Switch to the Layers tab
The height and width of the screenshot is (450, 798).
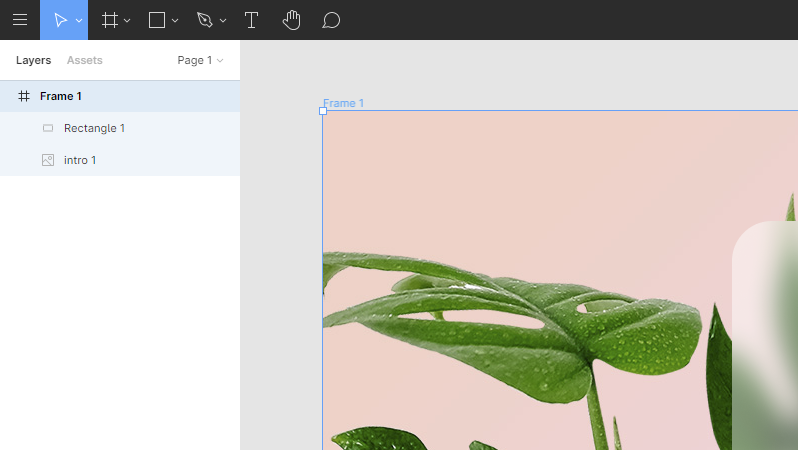point(34,60)
